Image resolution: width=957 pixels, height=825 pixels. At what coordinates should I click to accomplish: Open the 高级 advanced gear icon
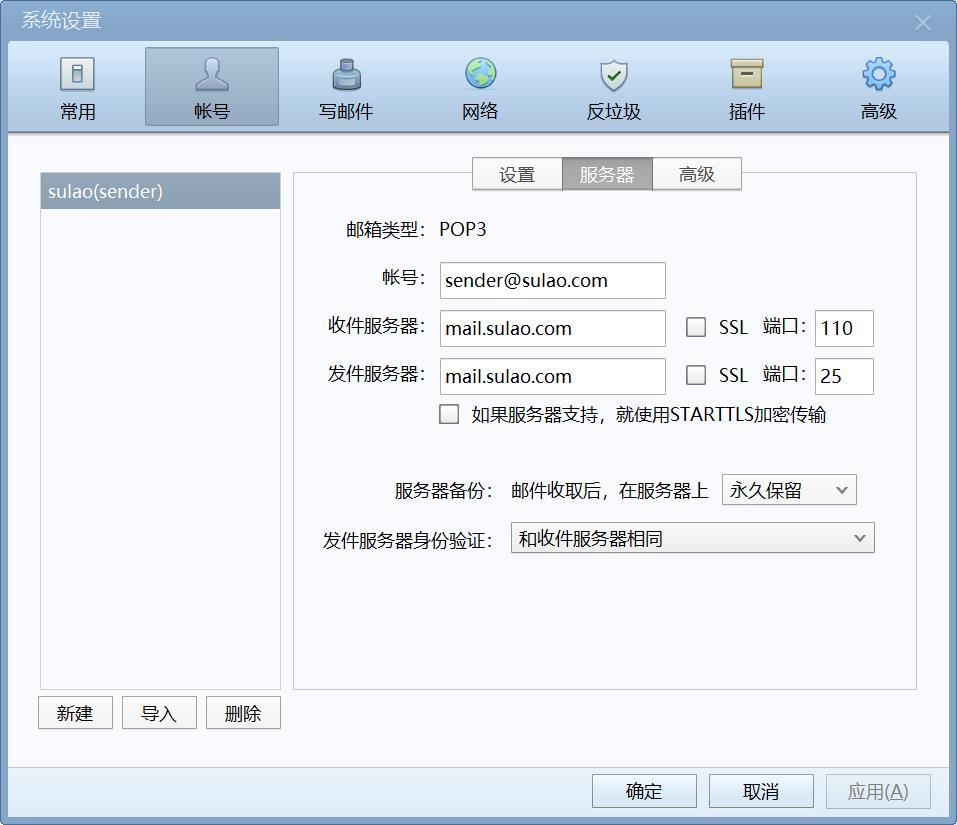pos(878,87)
